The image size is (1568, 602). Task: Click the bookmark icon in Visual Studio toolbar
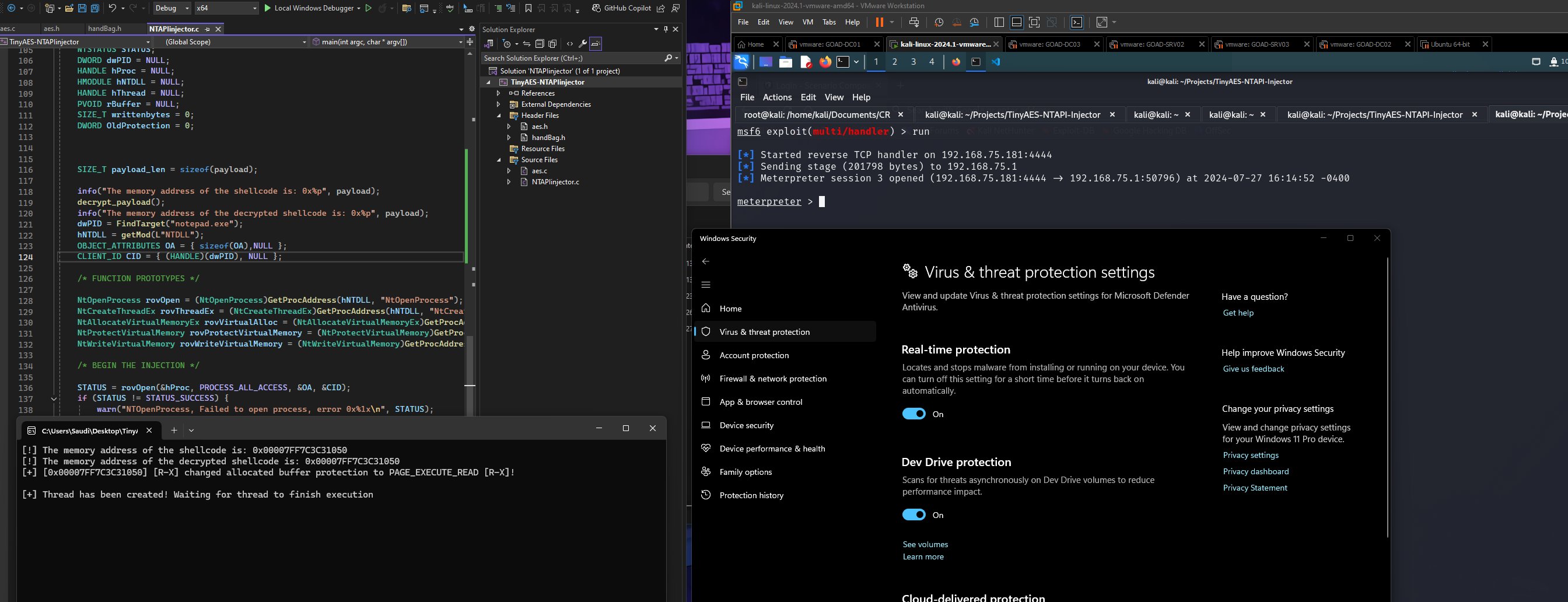528,8
